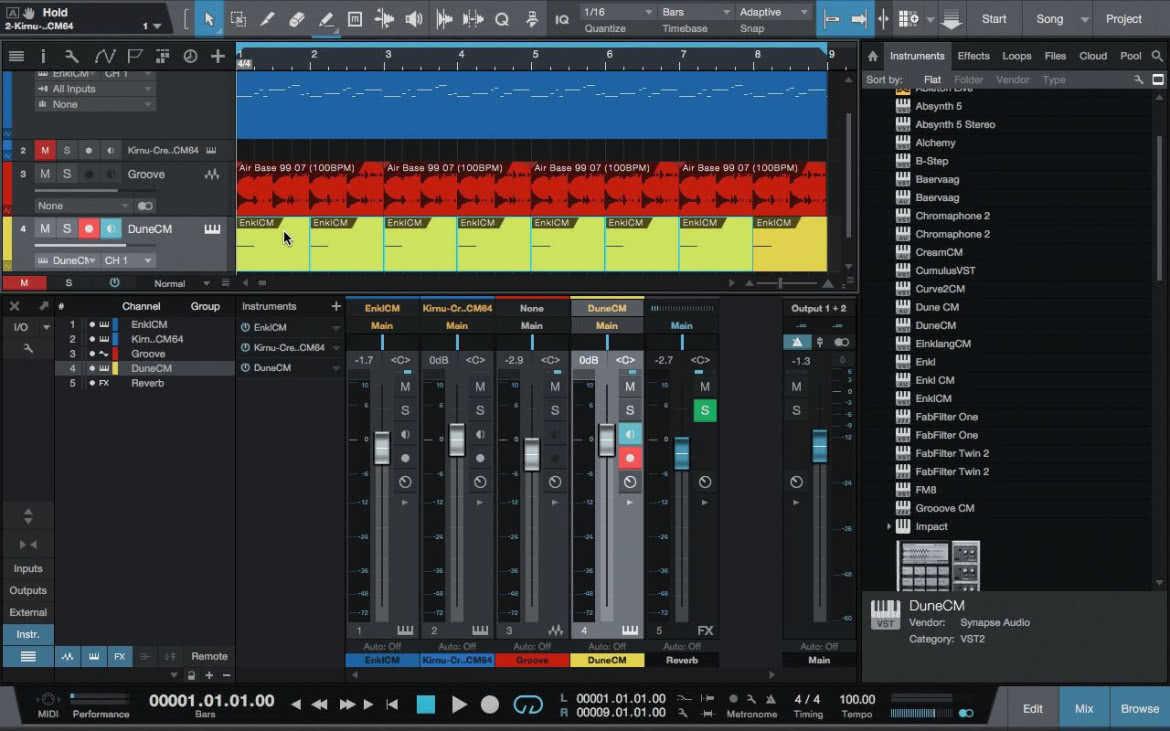1170x731 pixels.
Task: Open the Timebase Bars dropdown
Action: point(695,12)
